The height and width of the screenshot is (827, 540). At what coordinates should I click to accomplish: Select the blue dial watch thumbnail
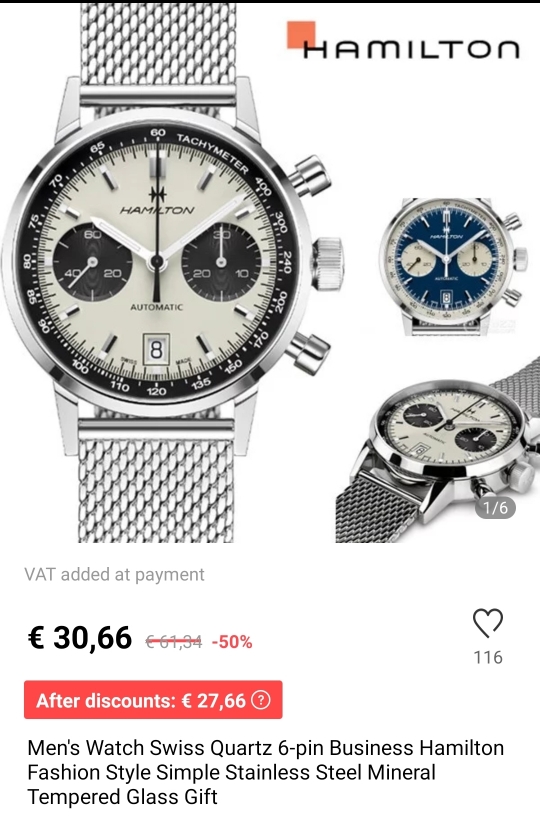452,266
